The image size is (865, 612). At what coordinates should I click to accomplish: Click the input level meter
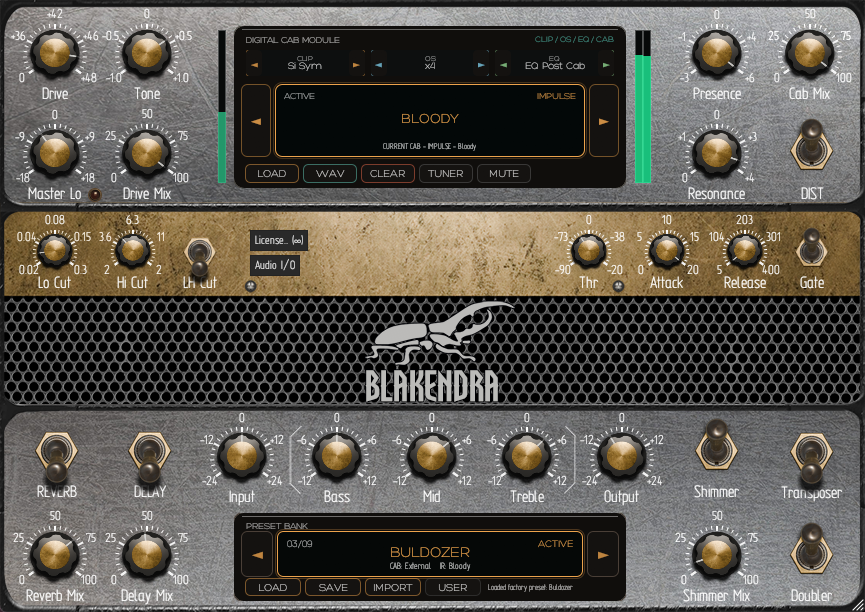(222, 107)
